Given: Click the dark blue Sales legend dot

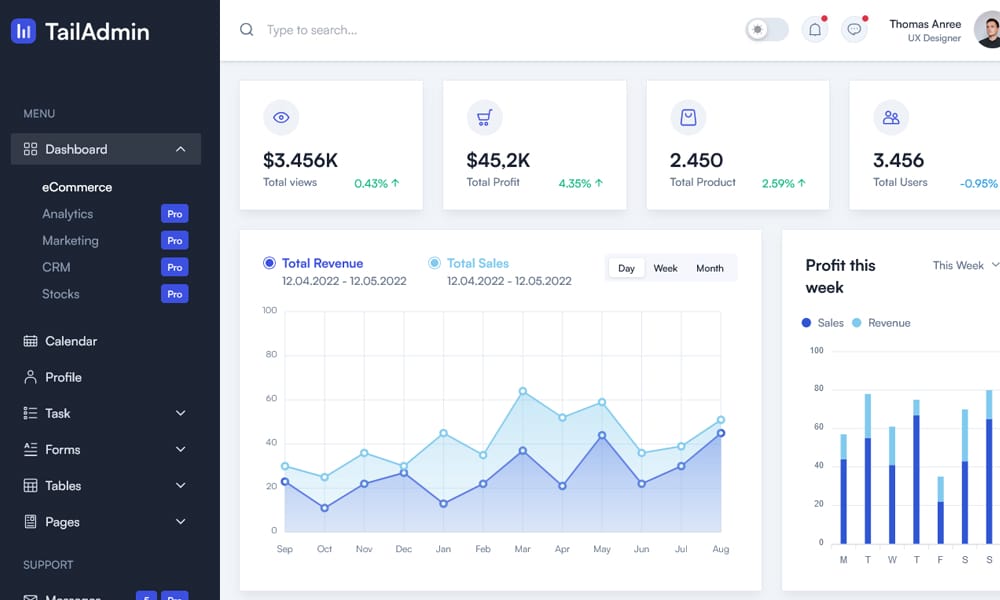Looking at the screenshot, I should (807, 323).
